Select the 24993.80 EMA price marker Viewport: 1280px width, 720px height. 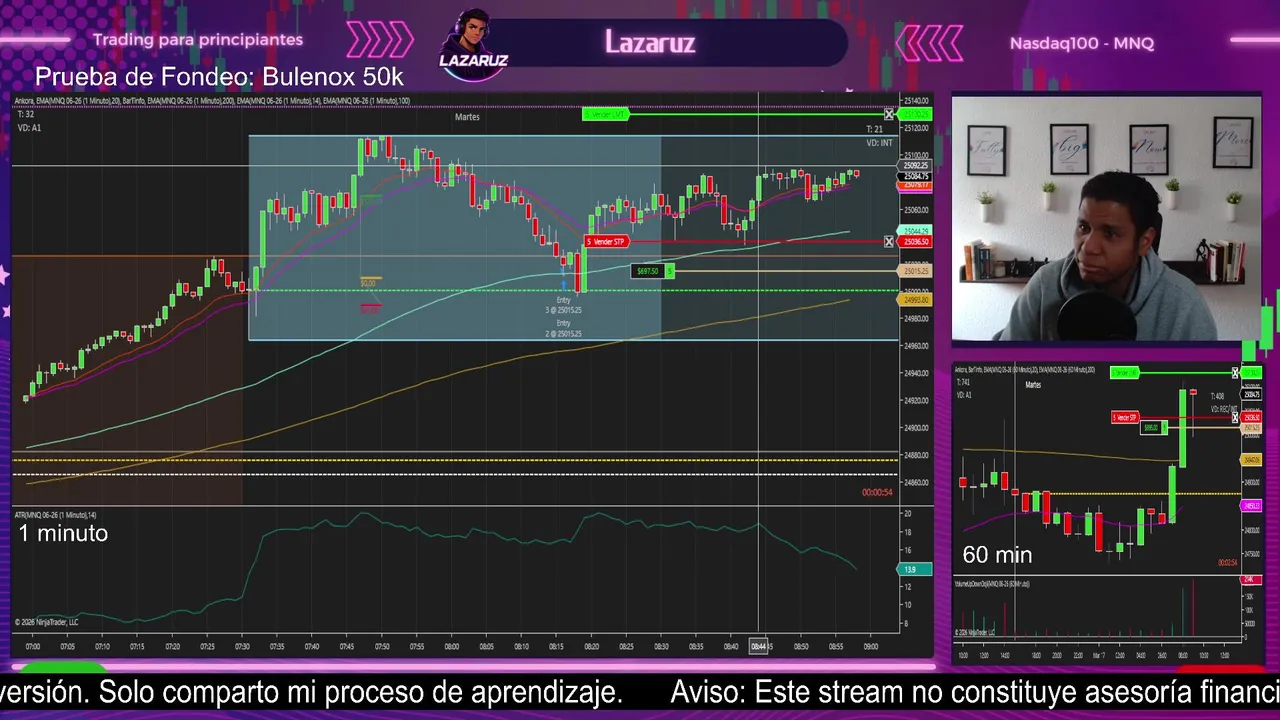pyautogui.click(x=916, y=300)
